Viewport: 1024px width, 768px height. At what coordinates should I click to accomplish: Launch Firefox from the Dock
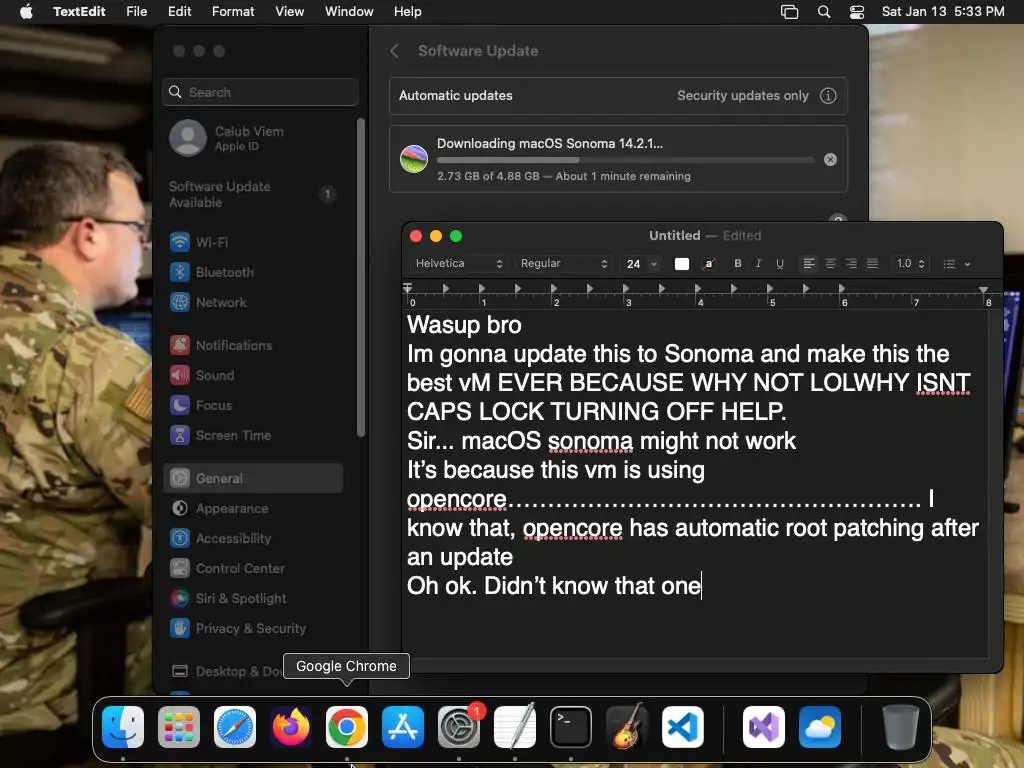(291, 727)
